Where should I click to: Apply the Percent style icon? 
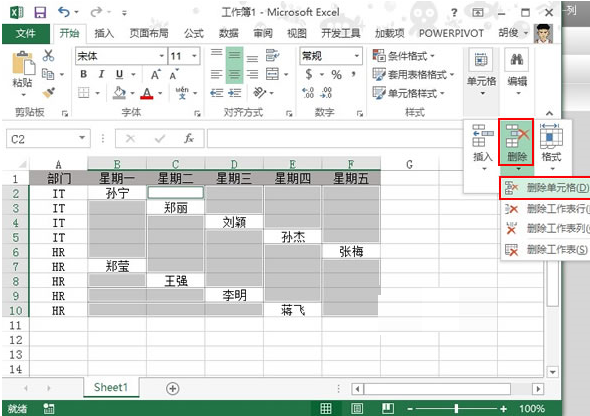click(336, 74)
